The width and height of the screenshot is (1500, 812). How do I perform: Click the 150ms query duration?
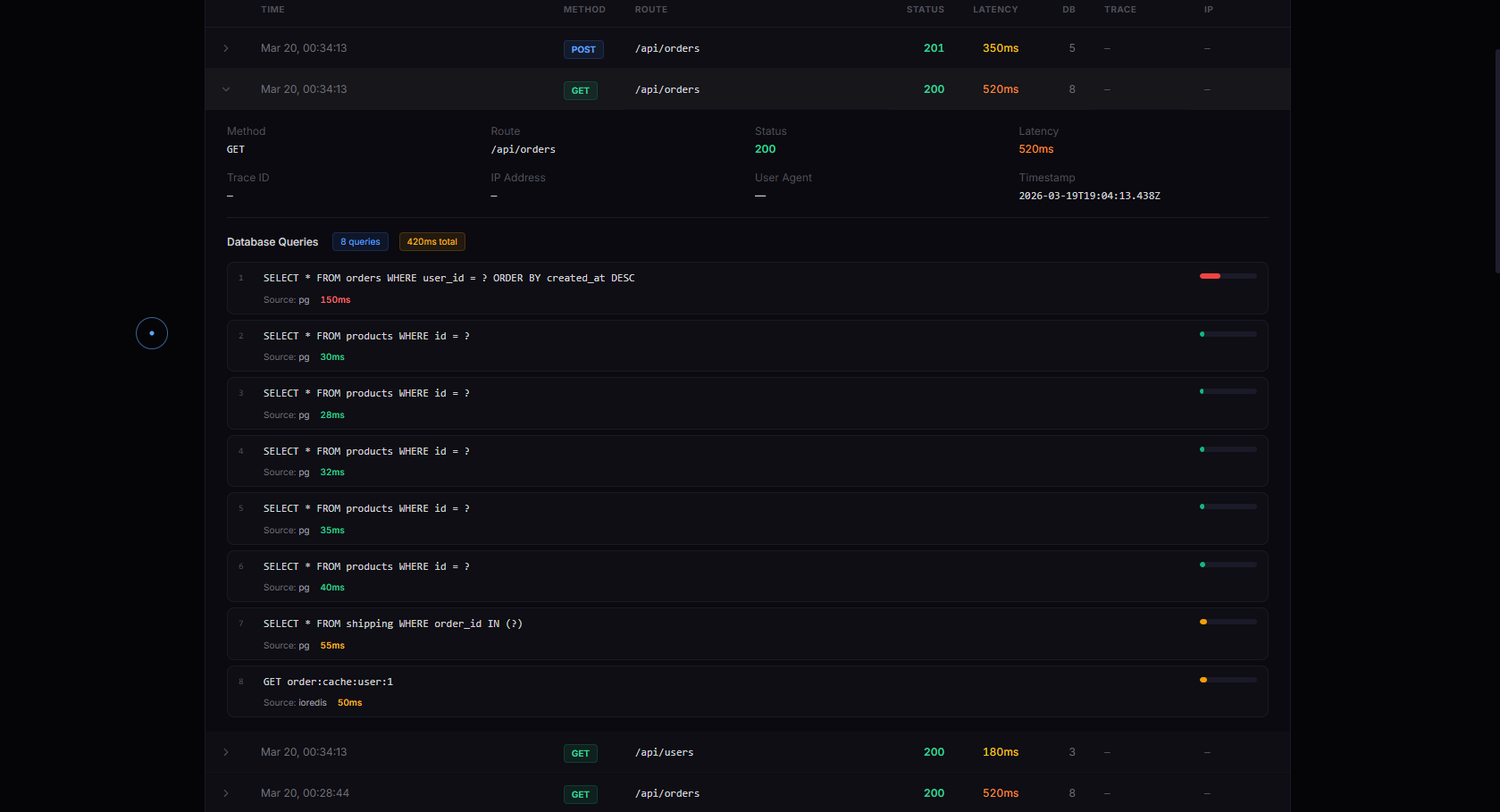click(335, 300)
